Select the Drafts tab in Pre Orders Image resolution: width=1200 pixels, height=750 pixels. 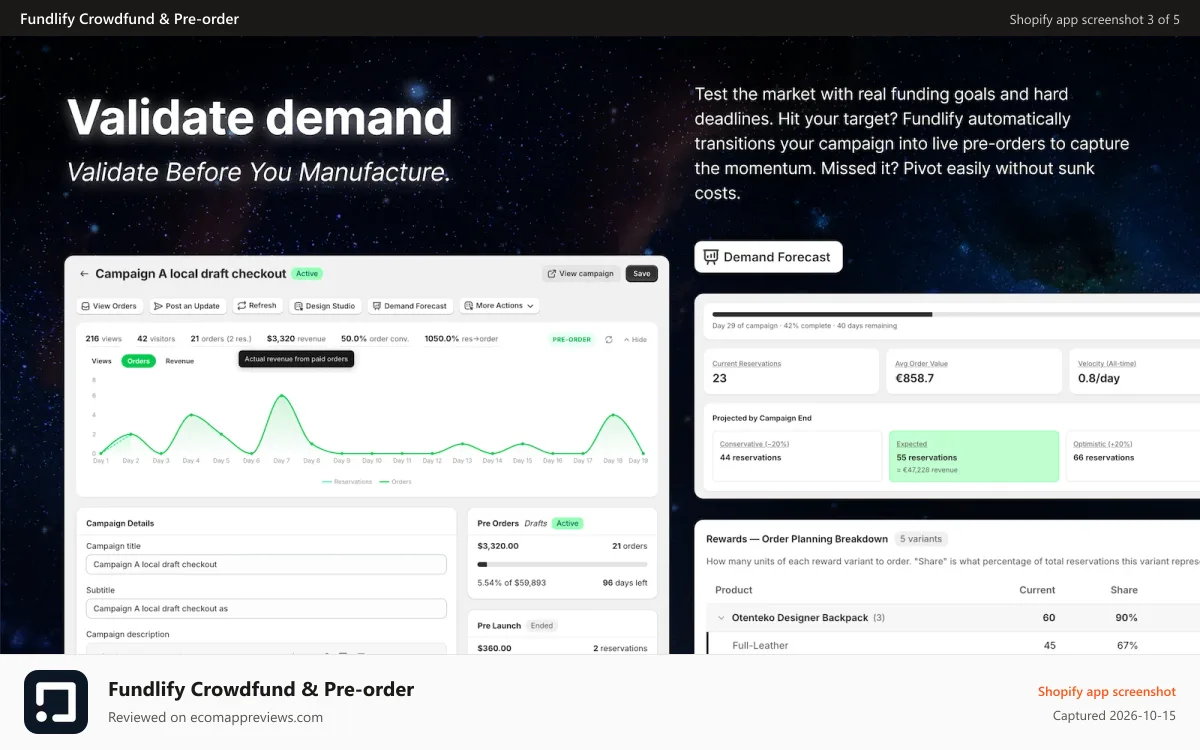pyautogui.click(x=536, y=523)
